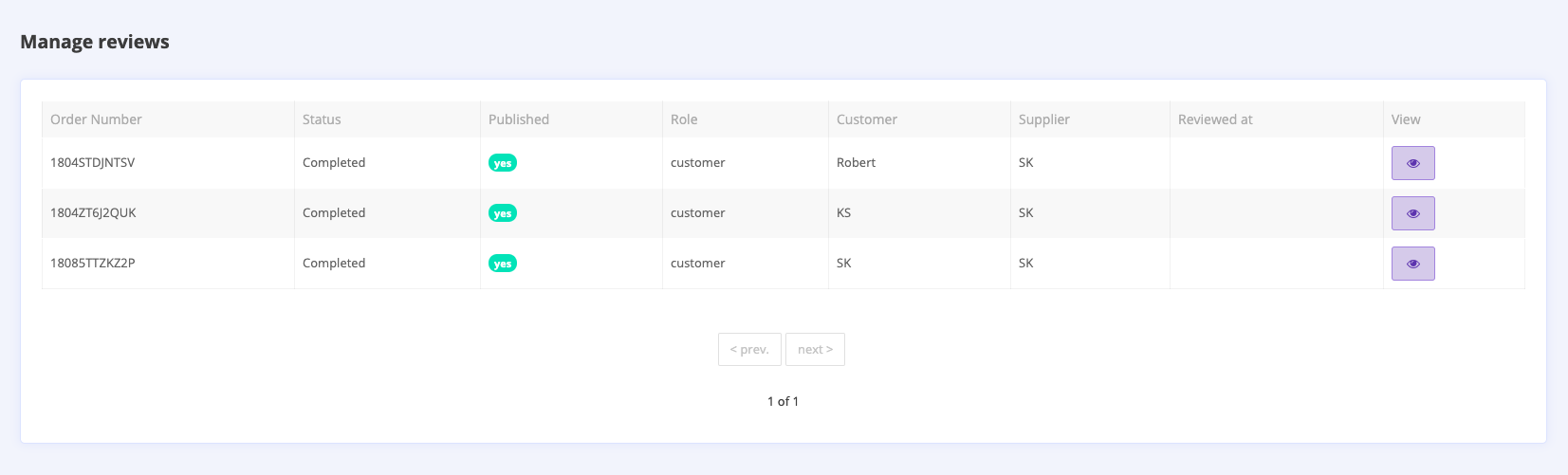Sort by the Order Number column
1568x475 pixels.
(x=96, y=119)
